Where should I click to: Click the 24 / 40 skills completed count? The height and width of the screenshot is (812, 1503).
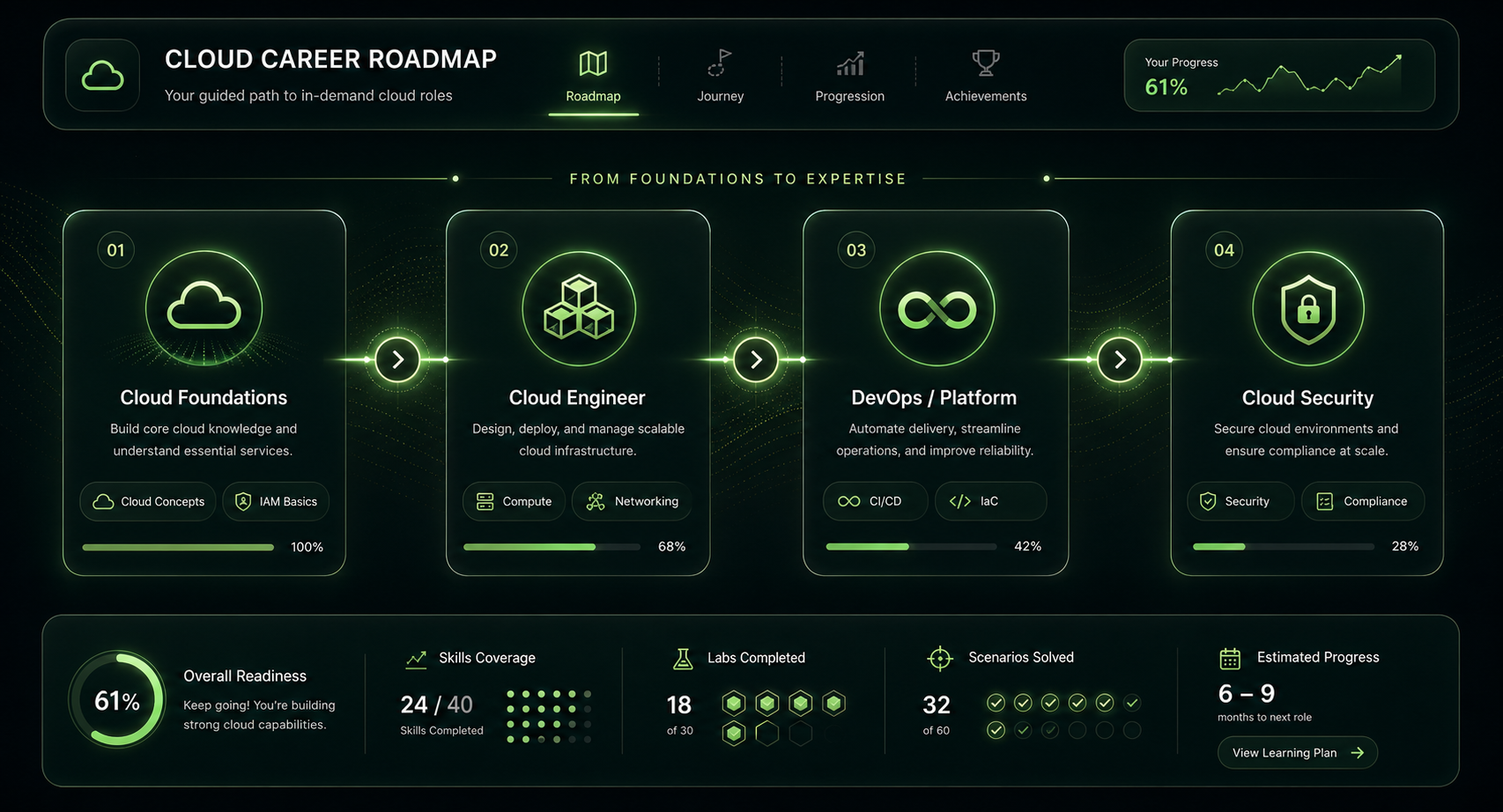pos(437,705)
